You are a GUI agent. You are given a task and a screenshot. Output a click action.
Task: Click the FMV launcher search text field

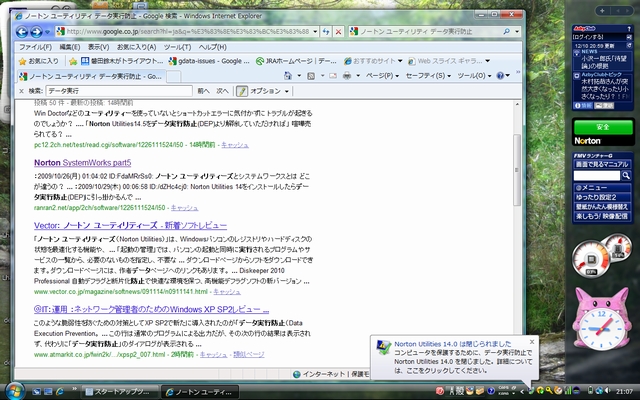(597, 176)
